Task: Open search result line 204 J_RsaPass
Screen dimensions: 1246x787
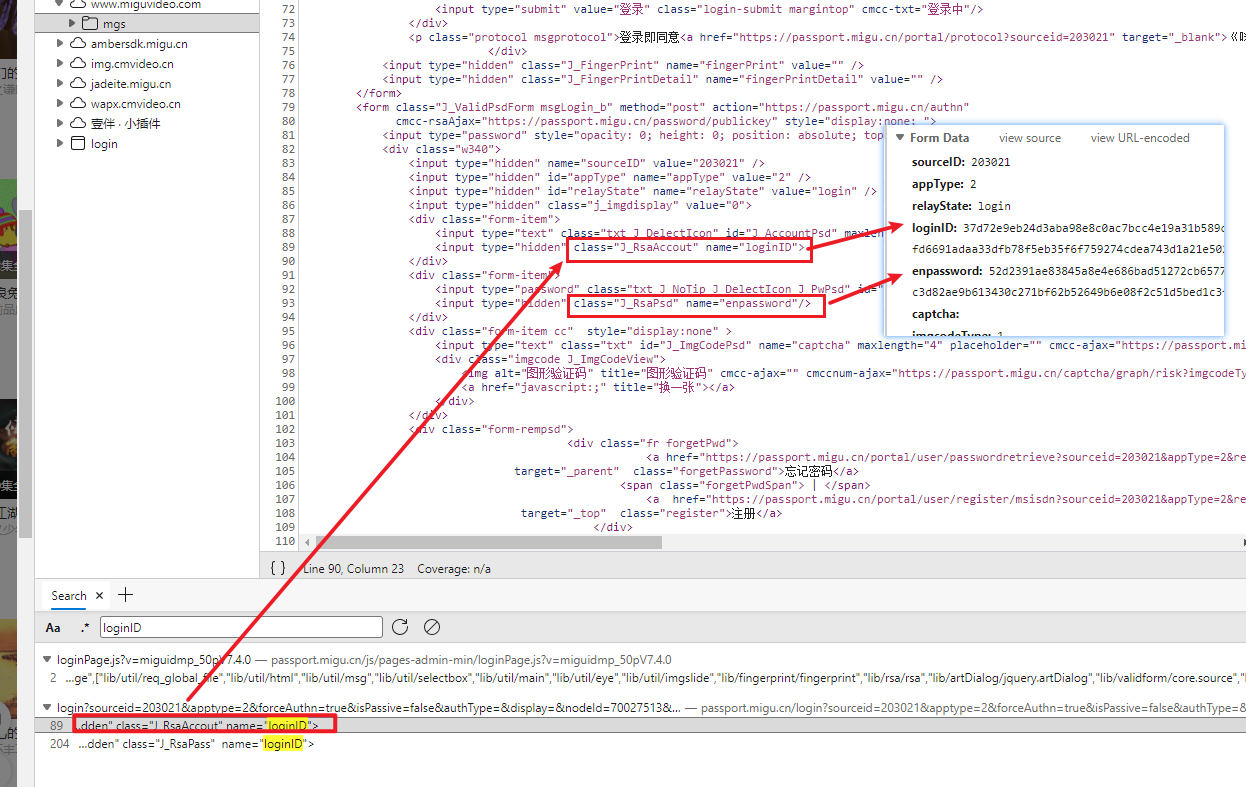Action: (640, 744)
